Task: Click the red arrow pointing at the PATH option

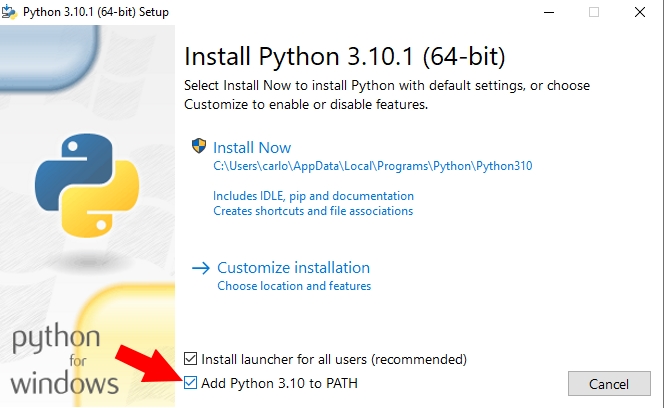Action: coord(147,368)
